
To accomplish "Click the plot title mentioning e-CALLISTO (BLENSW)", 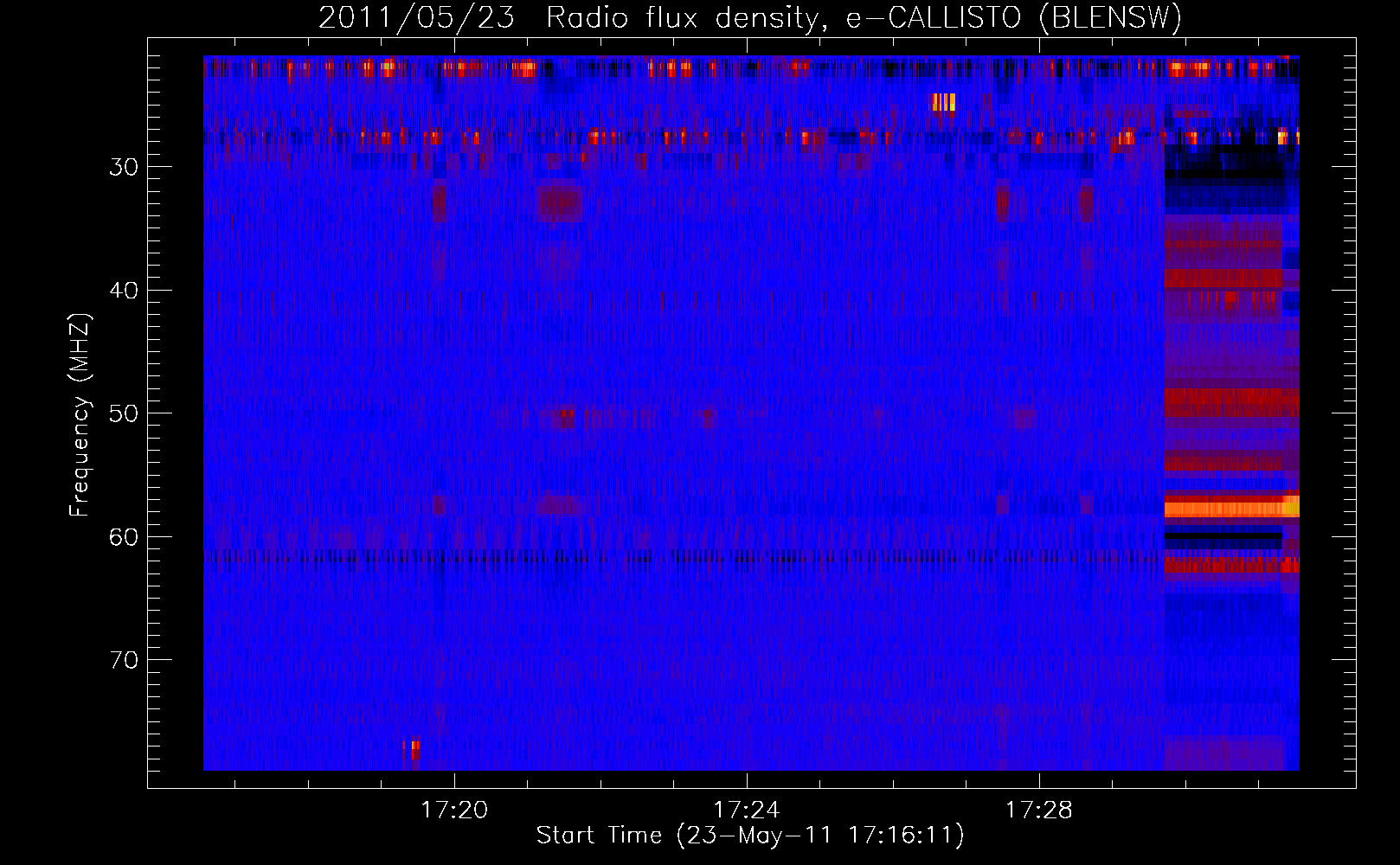I will [x=750, y=17].
